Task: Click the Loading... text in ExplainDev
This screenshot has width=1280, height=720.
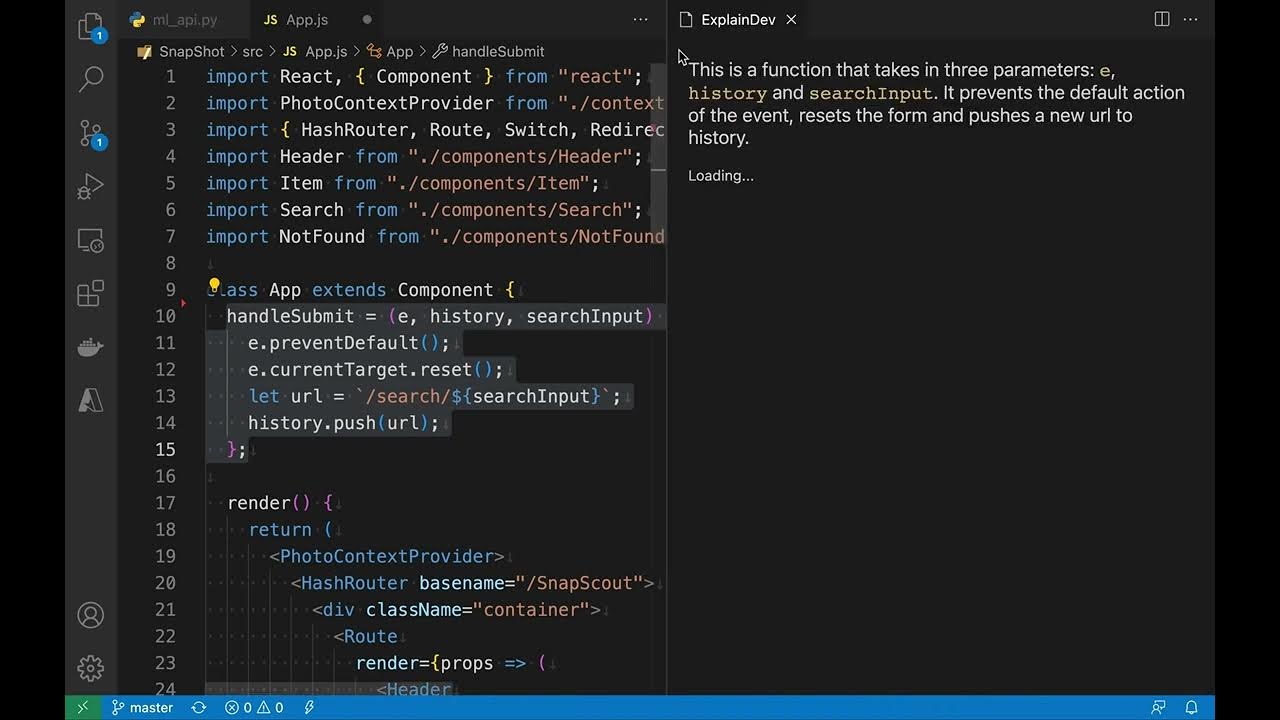Action: coord(721,176)
